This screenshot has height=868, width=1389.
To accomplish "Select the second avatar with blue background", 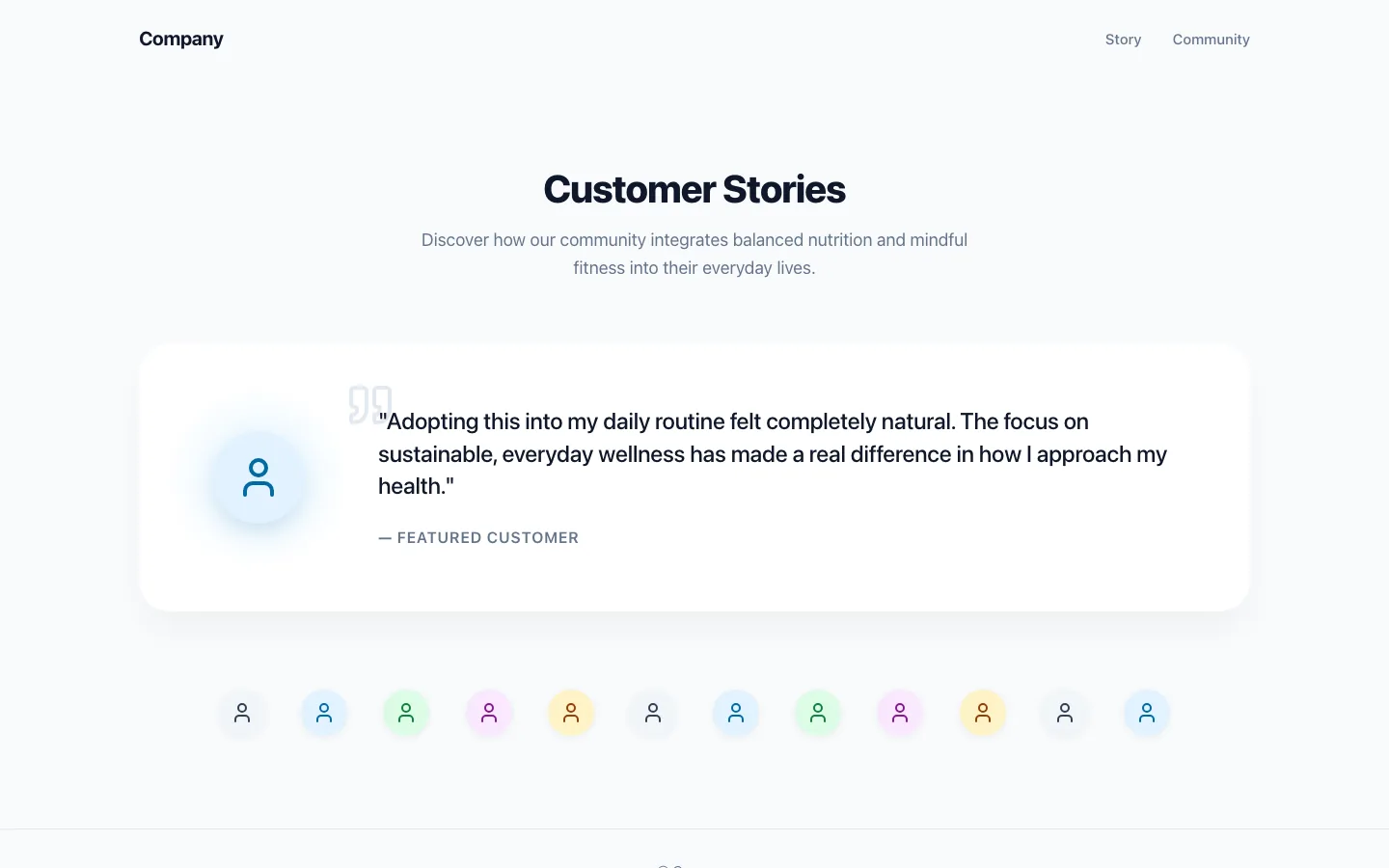I will click(x=324, y=714).
